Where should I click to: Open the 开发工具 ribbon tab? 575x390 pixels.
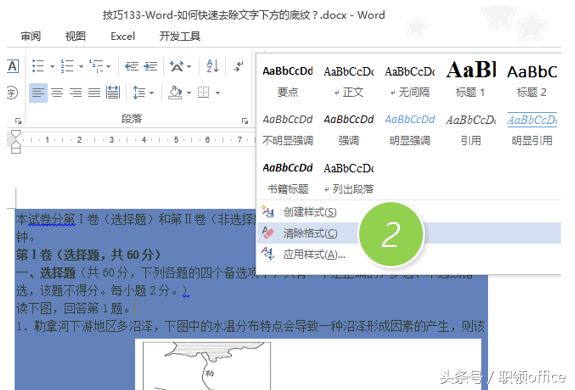pyautogui.click(x=180, y=36)
